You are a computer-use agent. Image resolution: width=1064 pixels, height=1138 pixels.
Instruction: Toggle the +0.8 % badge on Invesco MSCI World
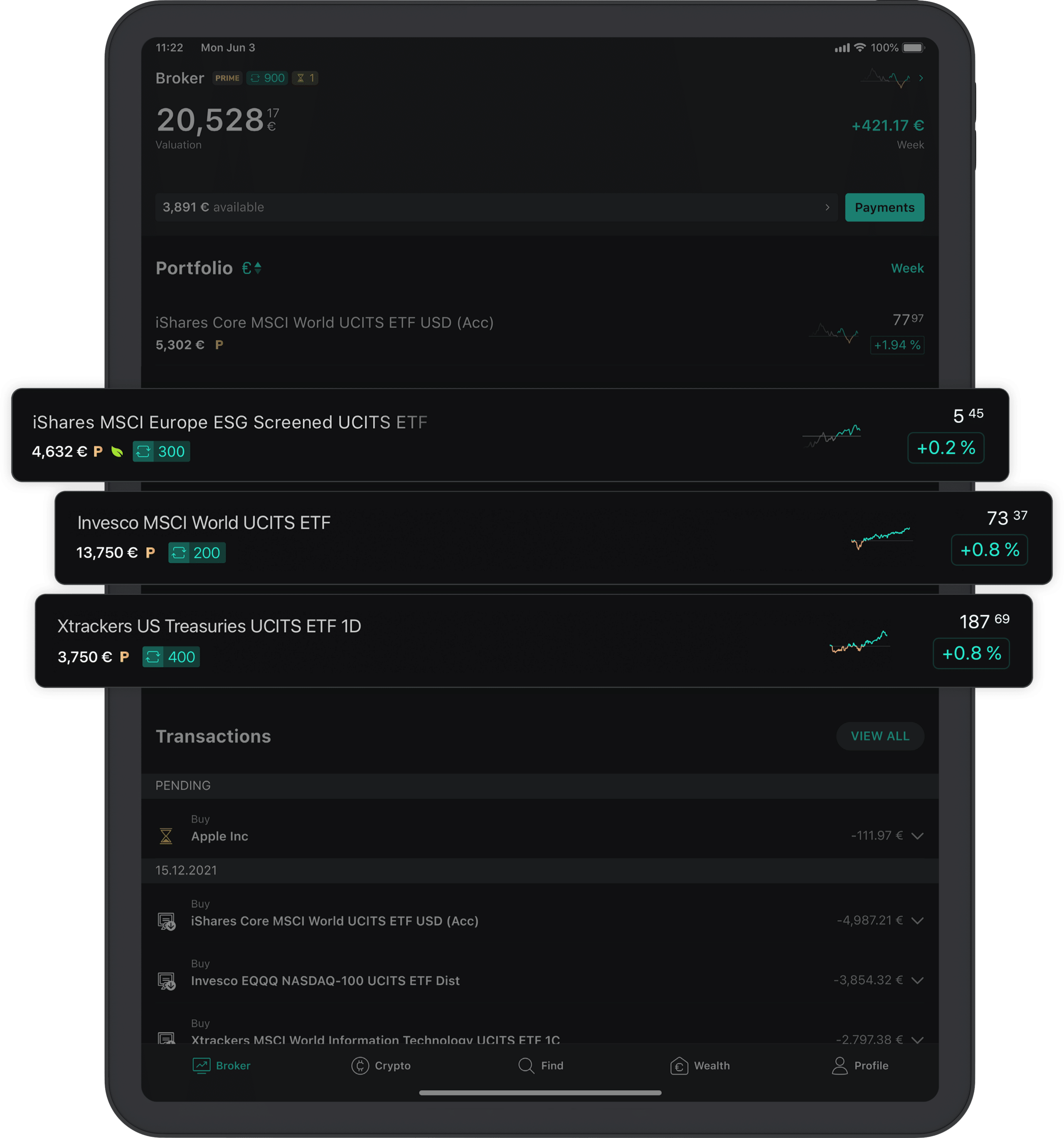point(989,550)
